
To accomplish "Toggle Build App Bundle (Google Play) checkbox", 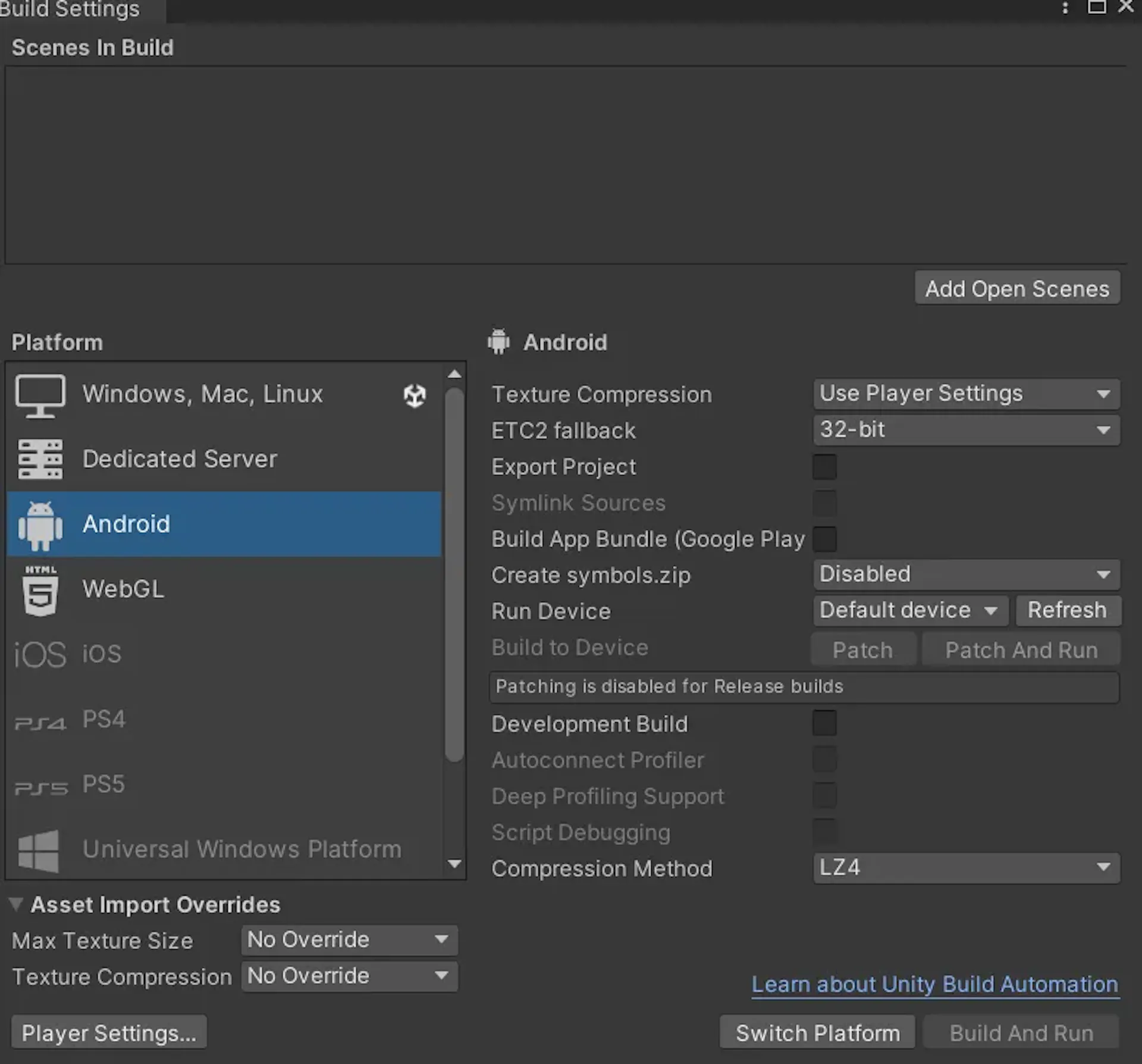I will 824,539.
